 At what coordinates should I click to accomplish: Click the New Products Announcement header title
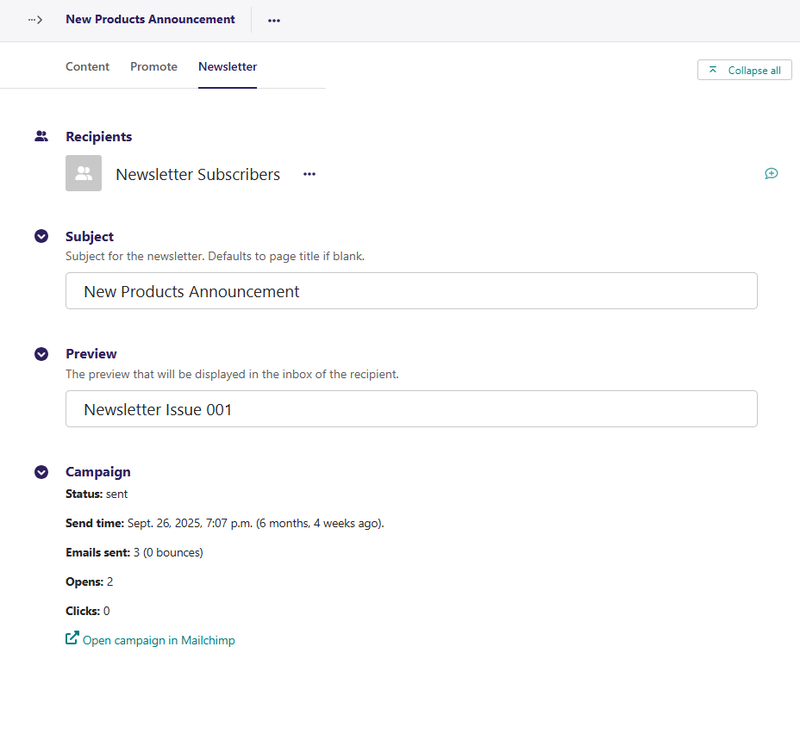[x=150, y=19]
